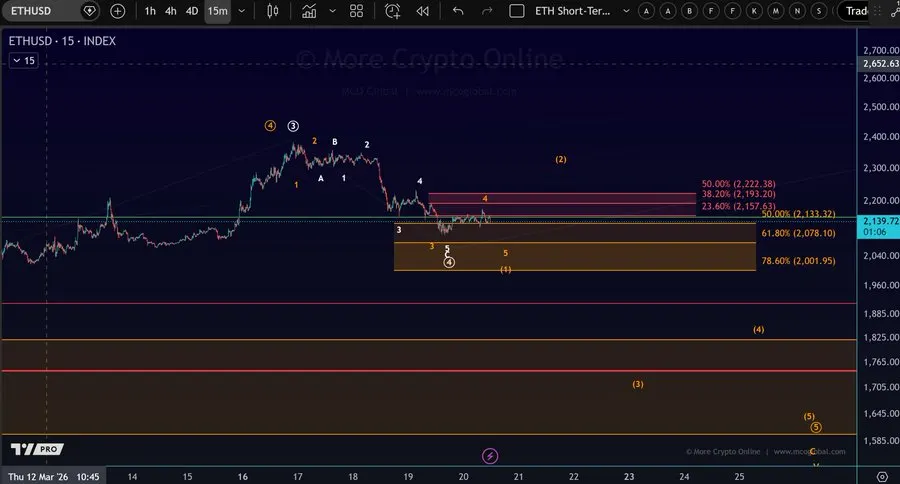Select the orange (4) wave label

(758, 330)
